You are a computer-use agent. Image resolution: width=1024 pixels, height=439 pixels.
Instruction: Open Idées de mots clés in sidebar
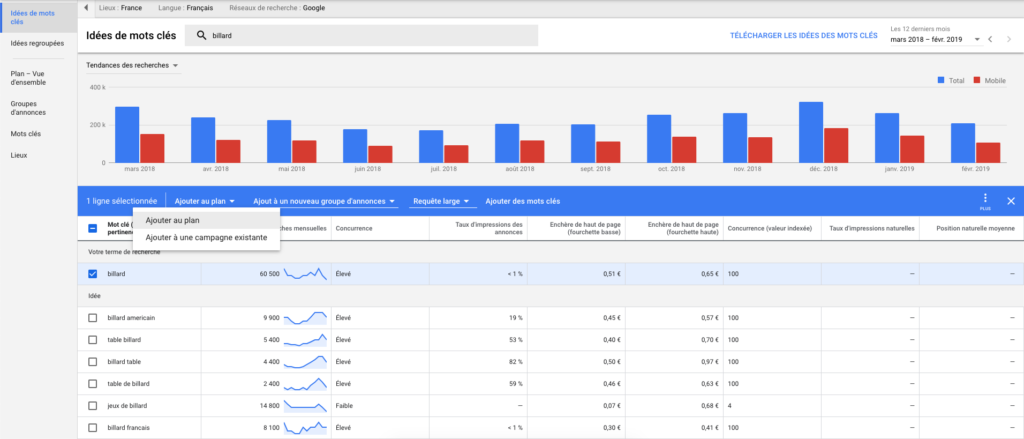coord(39,17)
